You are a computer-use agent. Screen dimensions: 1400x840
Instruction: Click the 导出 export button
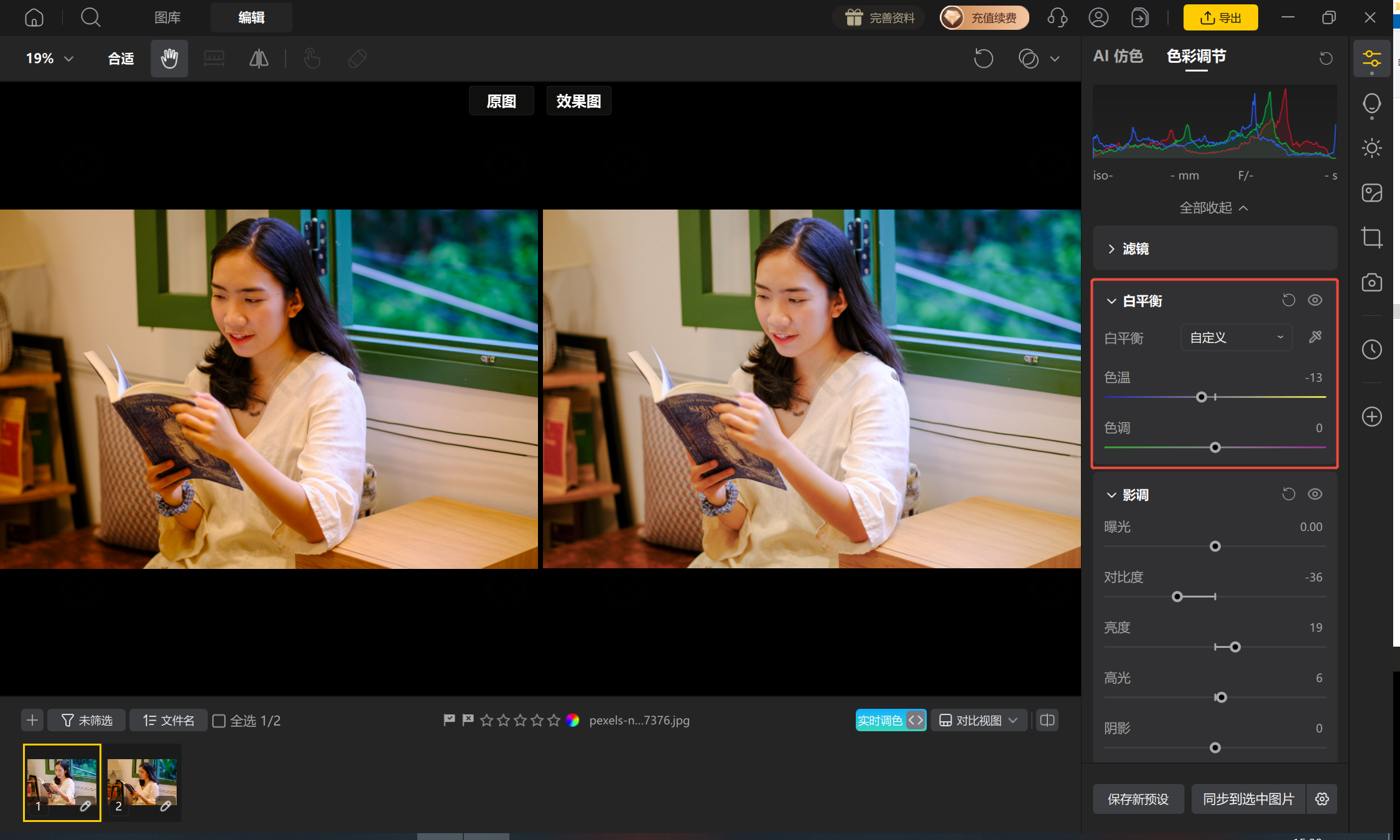pyautogui.click(x=1220, y=17)
